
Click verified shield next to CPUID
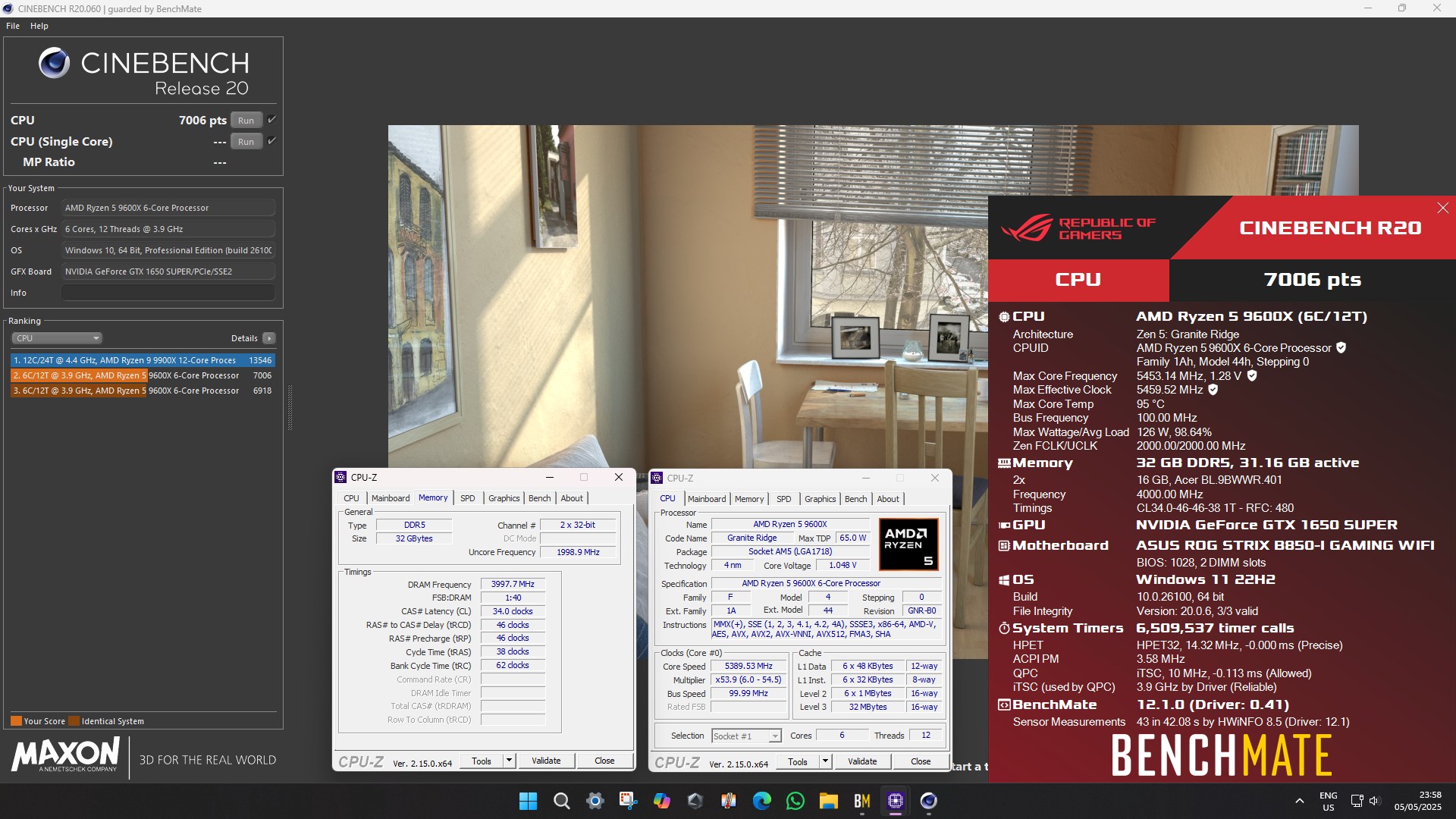click(1341, 347)
